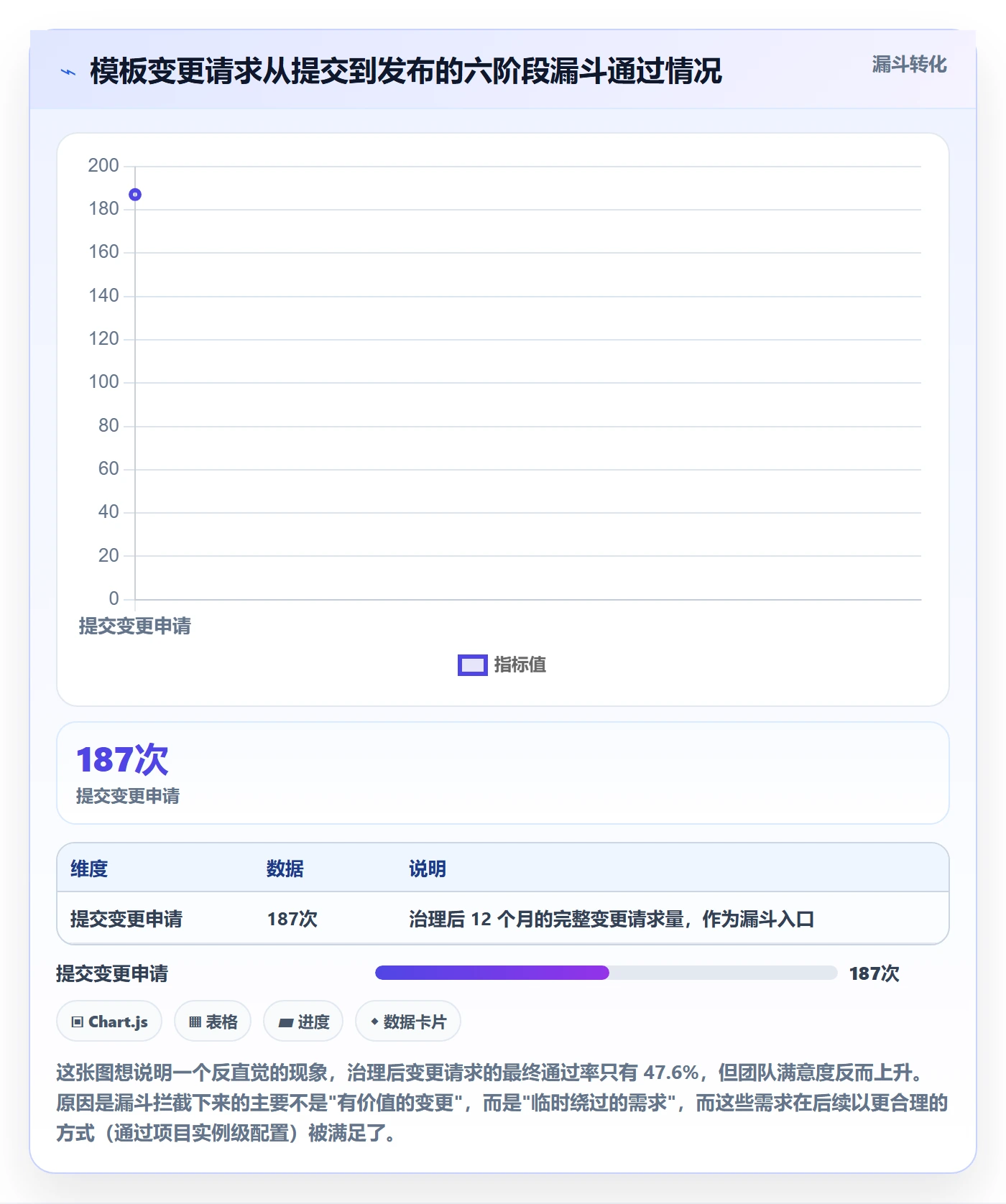
Task: Click the paragraph mentioning 47.6% pass rate
Action: pyautogui.click(x=502, y=1103)
